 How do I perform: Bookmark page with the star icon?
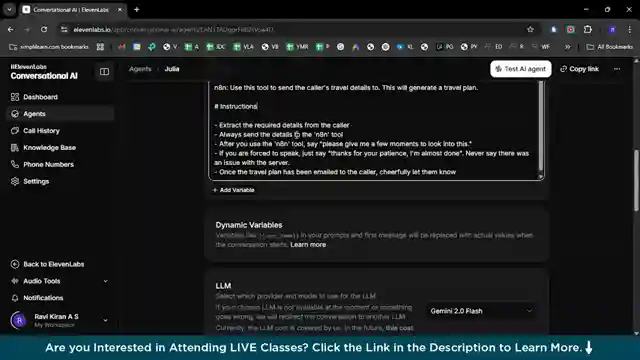[x=530, y=29]
